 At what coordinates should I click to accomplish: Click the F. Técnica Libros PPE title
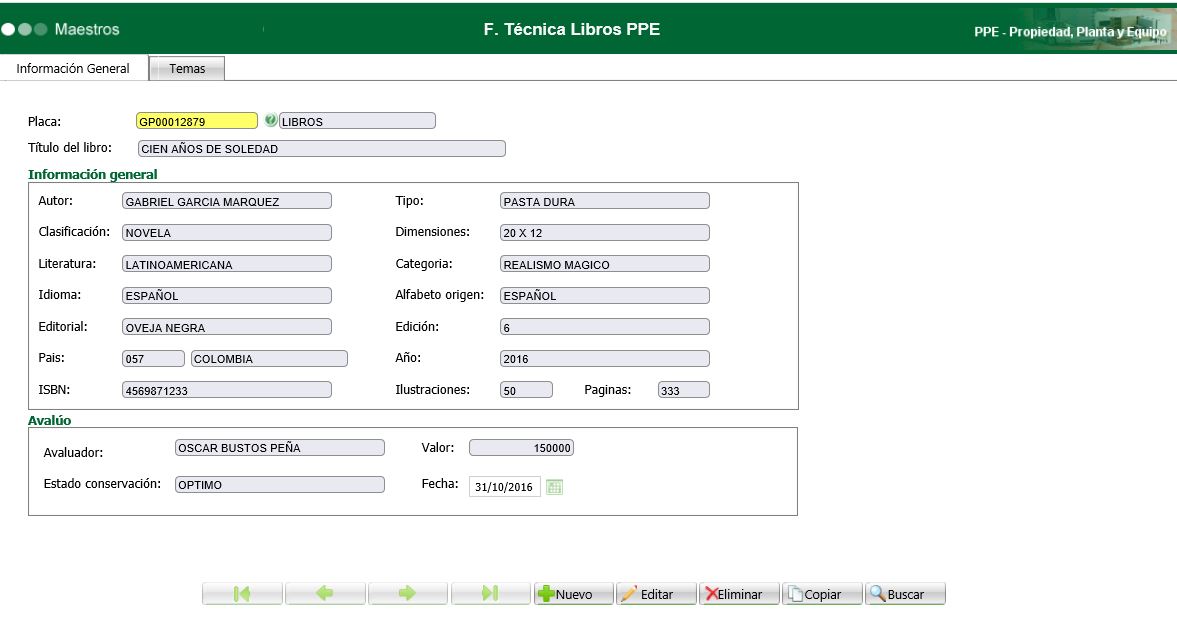pyautogui.click(x=572, y=29)
